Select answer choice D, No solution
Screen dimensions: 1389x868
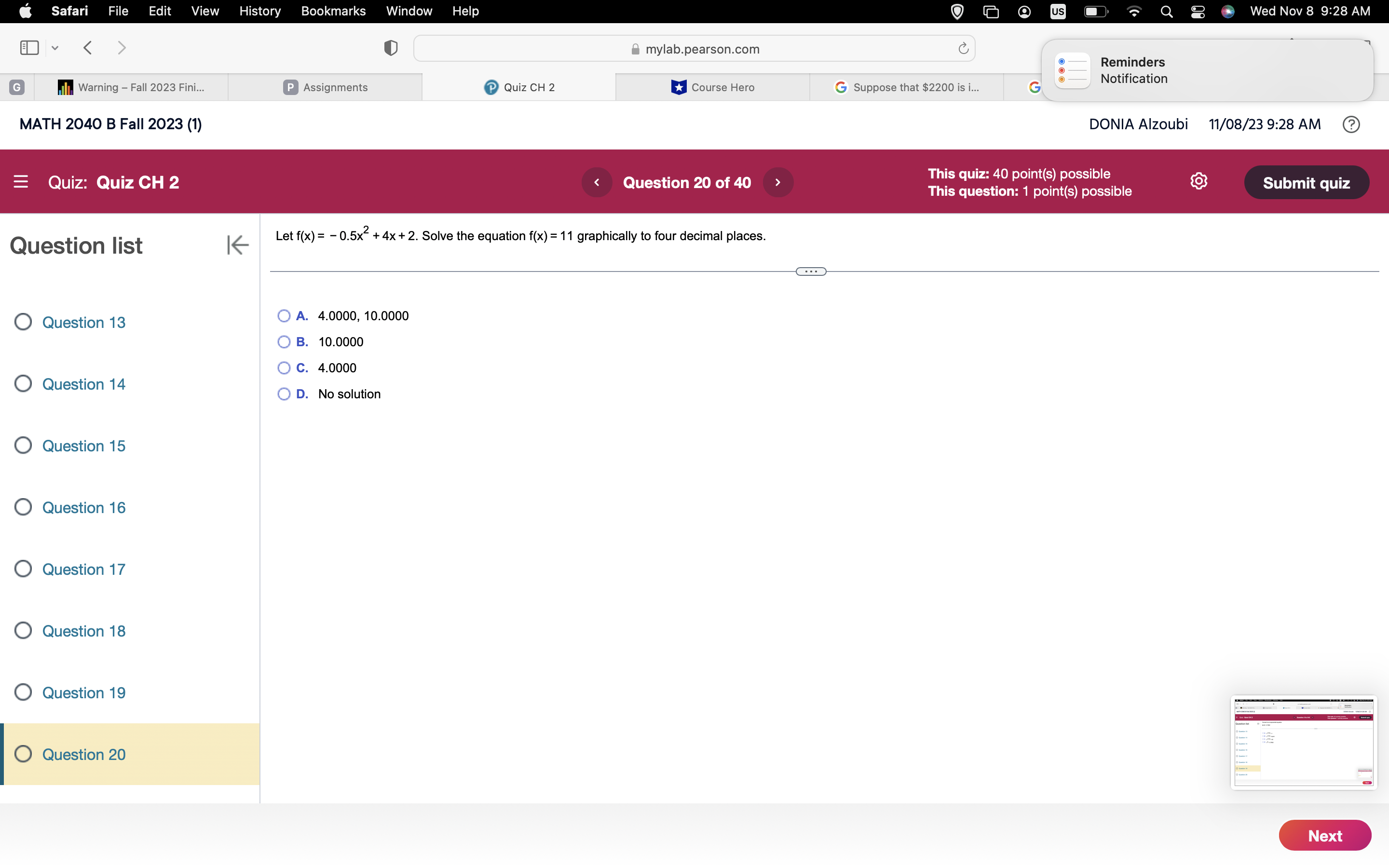coord(284,394)
